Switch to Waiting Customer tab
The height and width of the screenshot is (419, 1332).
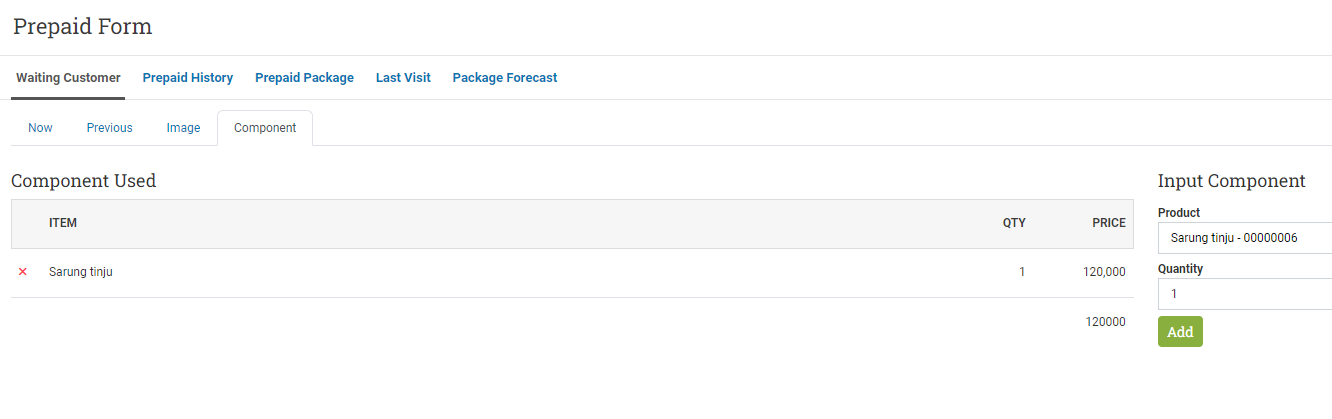click(x=68, y=78)
